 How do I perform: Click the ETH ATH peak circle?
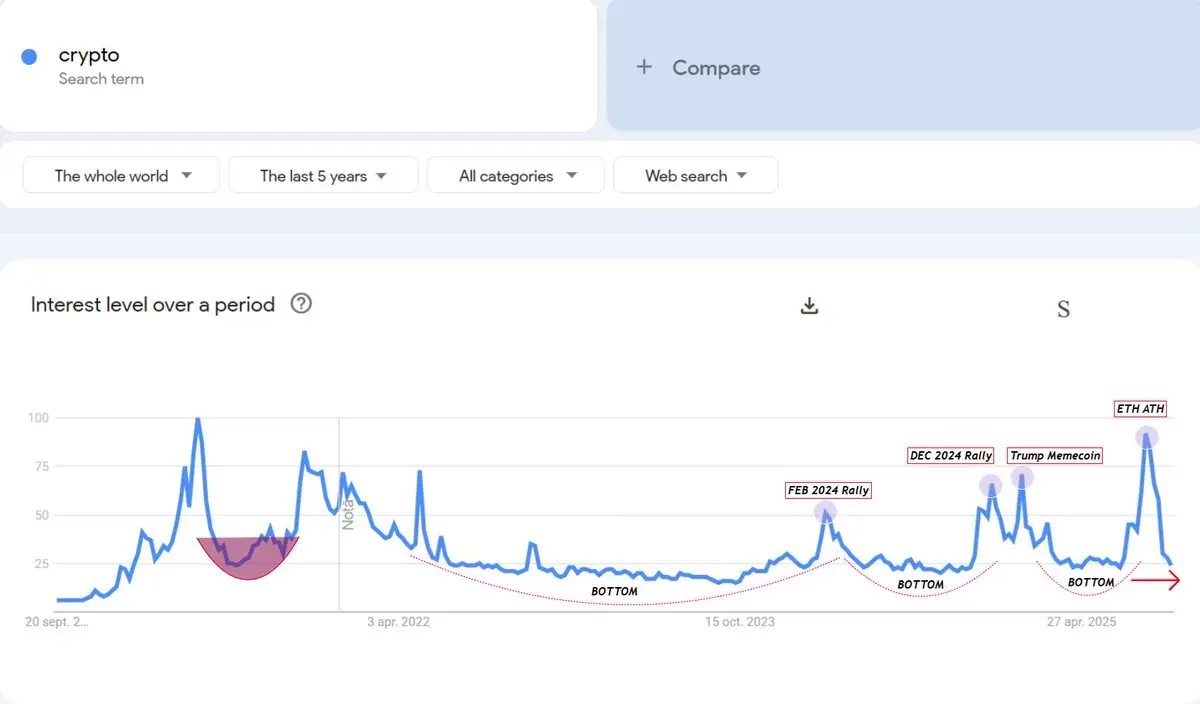pyautogui.click(x=1147, y=437)
